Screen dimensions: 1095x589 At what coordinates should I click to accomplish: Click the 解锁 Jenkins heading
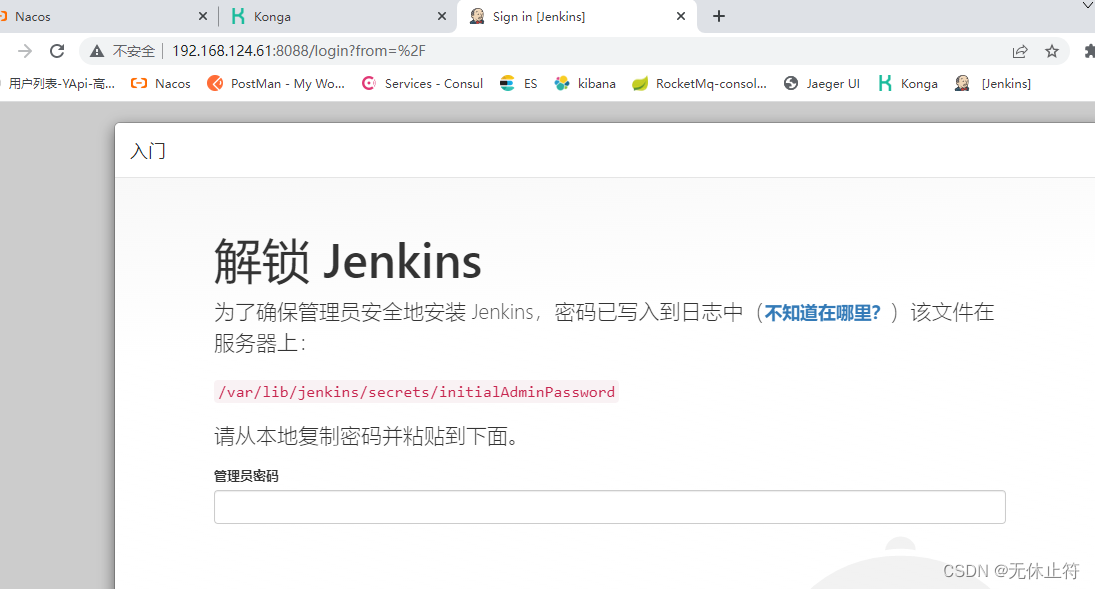[348, 262]
